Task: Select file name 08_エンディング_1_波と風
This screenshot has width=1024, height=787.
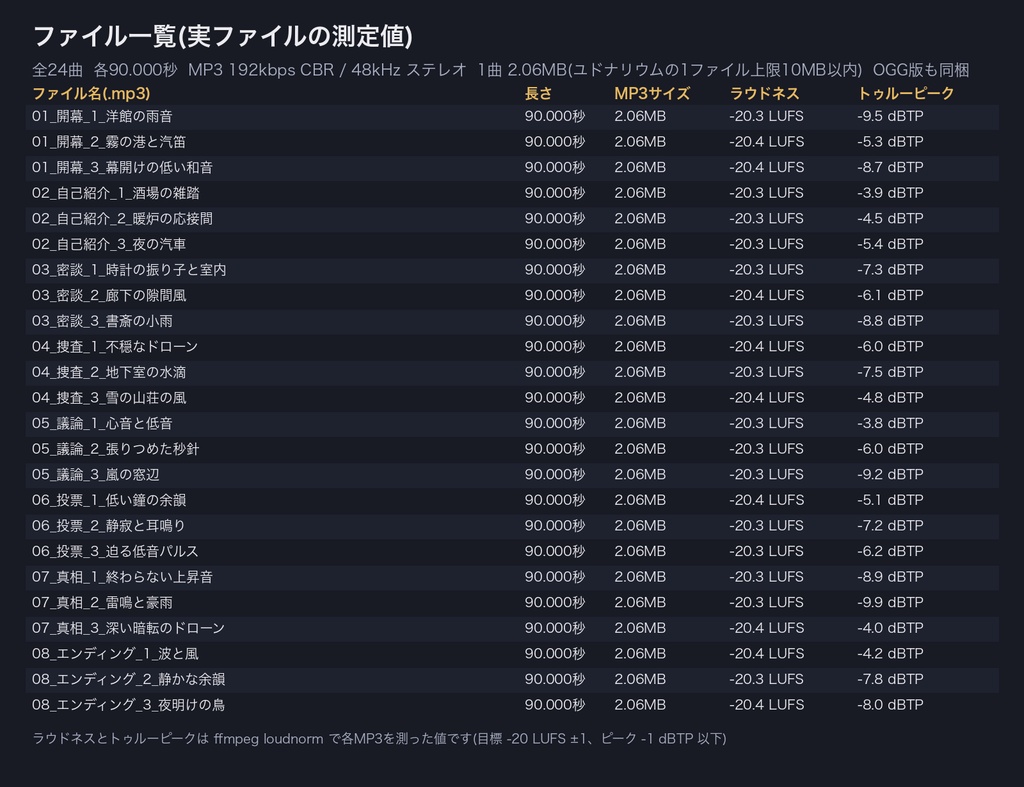Action: point(116,653)
